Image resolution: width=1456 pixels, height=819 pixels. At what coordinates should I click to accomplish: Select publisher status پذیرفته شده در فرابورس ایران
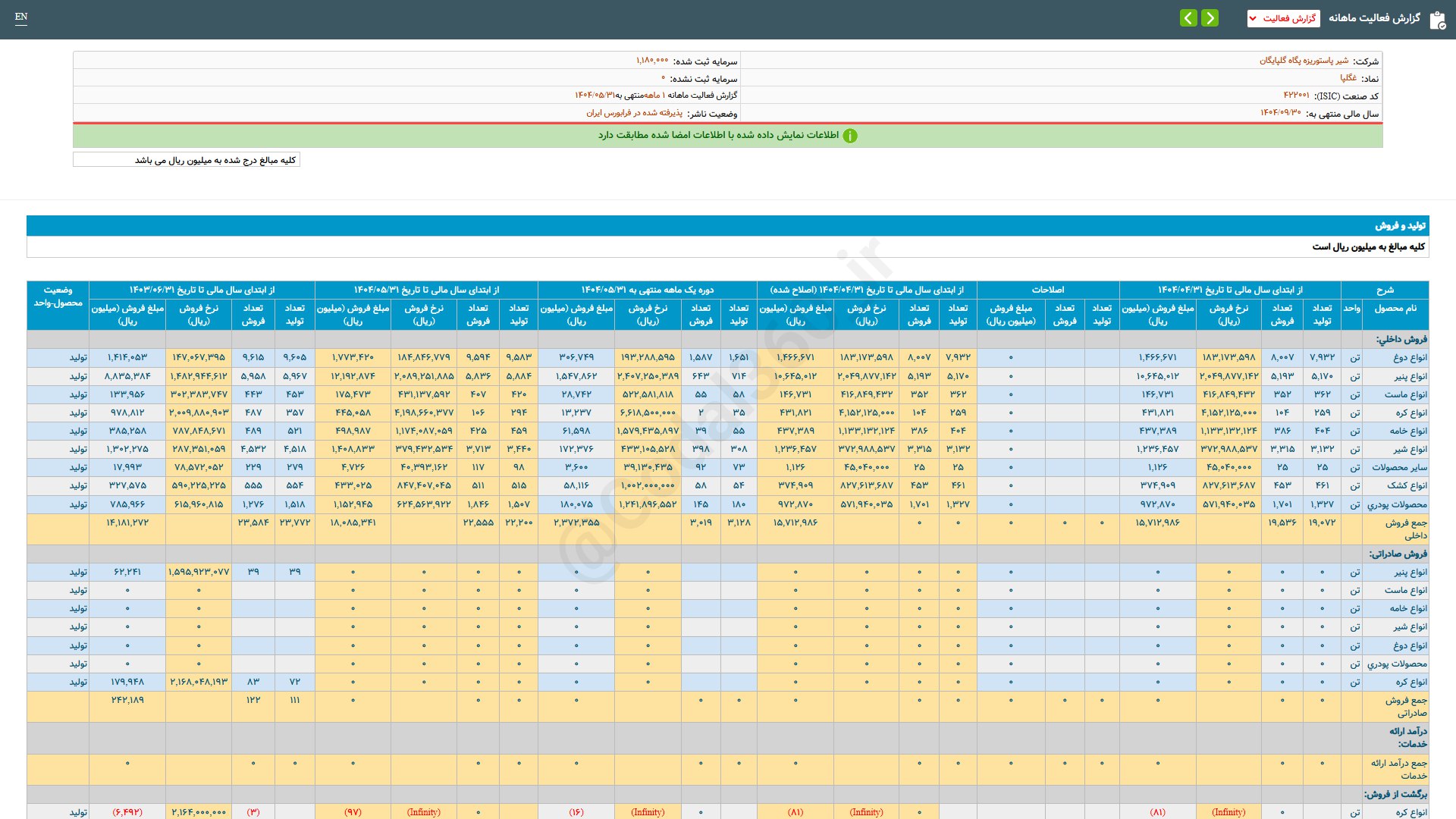(x=634, y=113)
